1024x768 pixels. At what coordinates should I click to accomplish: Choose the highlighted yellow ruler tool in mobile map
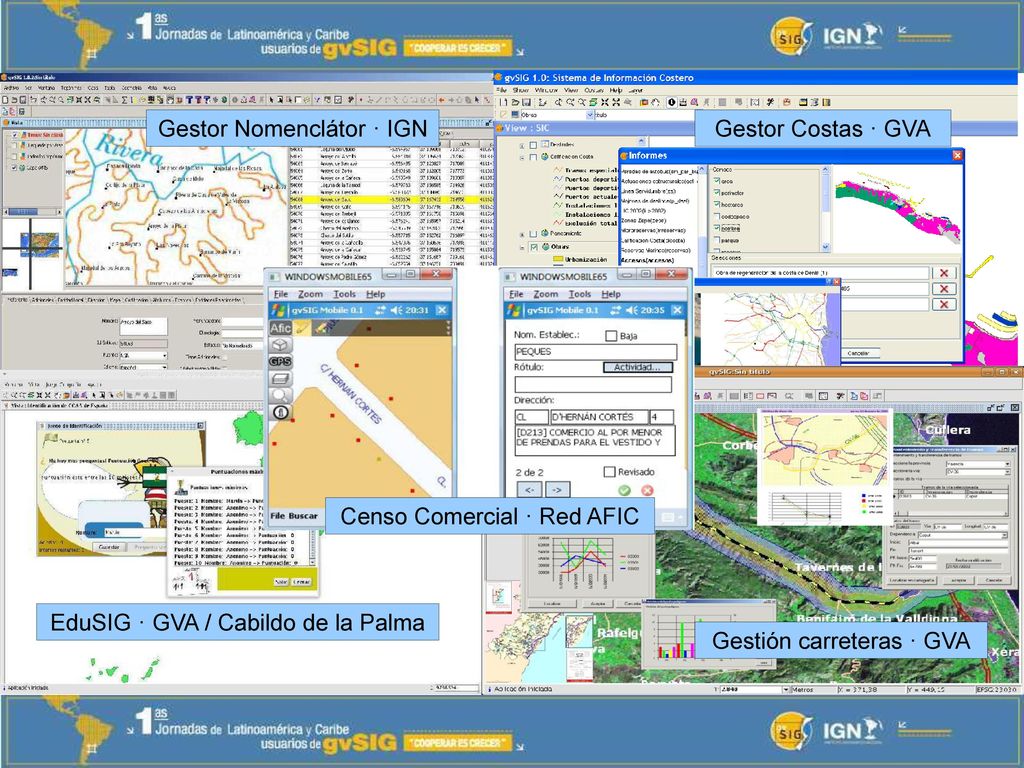coord(301,328)
